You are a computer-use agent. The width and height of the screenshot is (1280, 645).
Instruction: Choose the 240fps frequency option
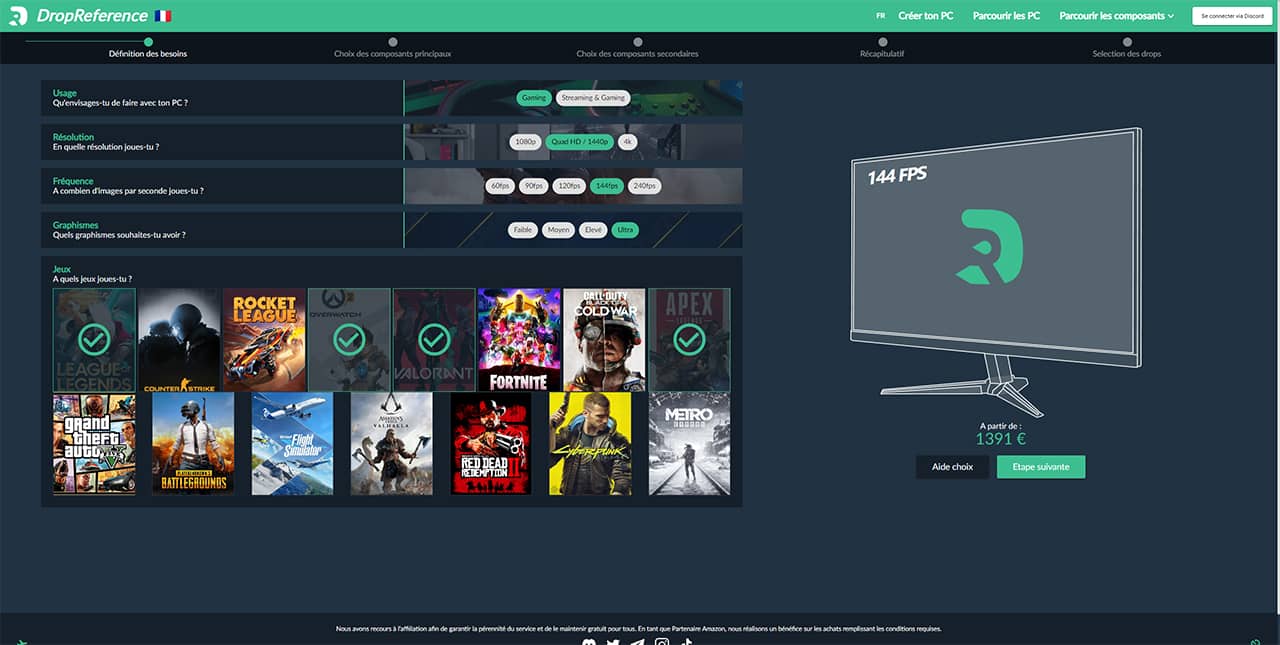[x=644, y=186]
